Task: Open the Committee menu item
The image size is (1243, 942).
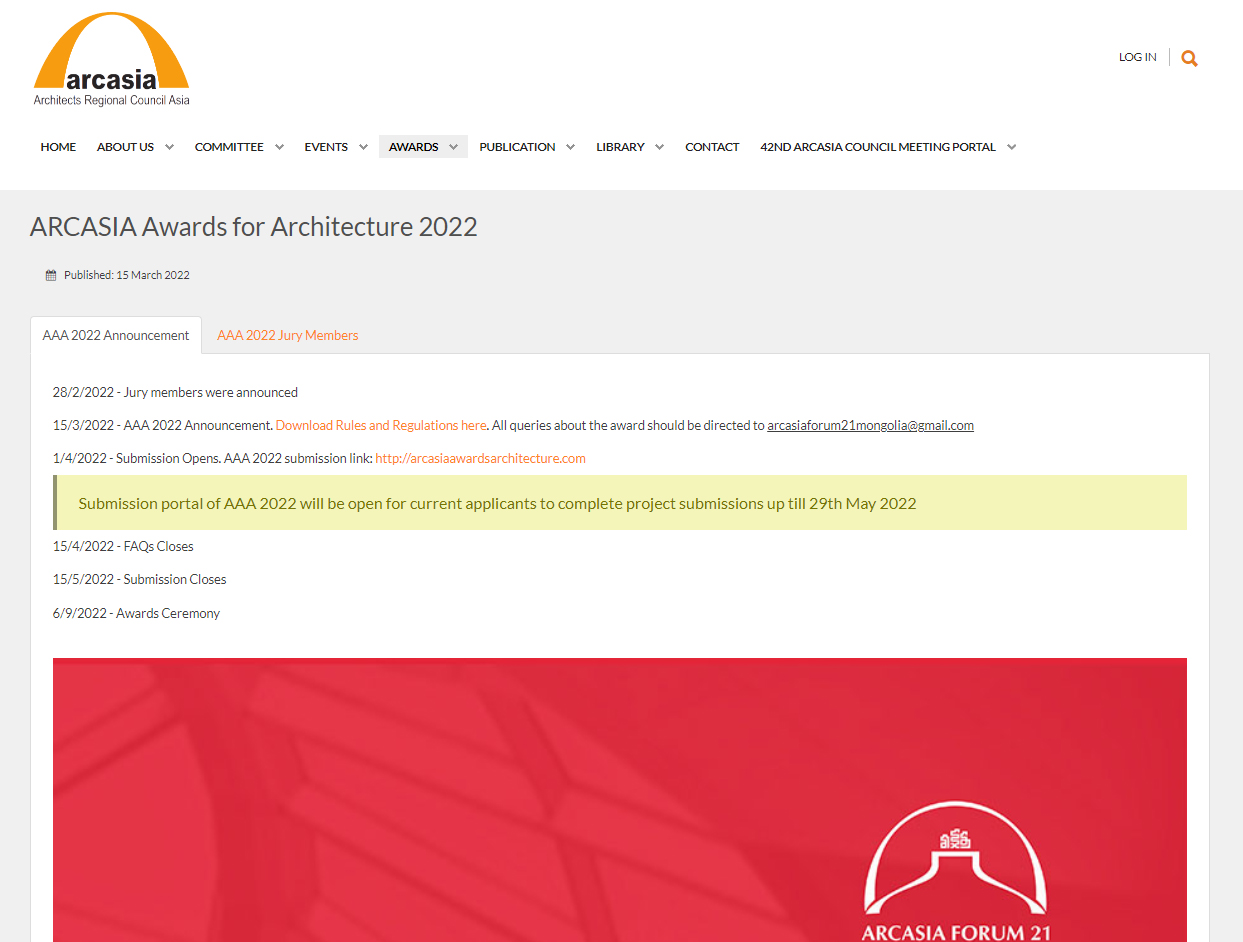Action: 229,147
